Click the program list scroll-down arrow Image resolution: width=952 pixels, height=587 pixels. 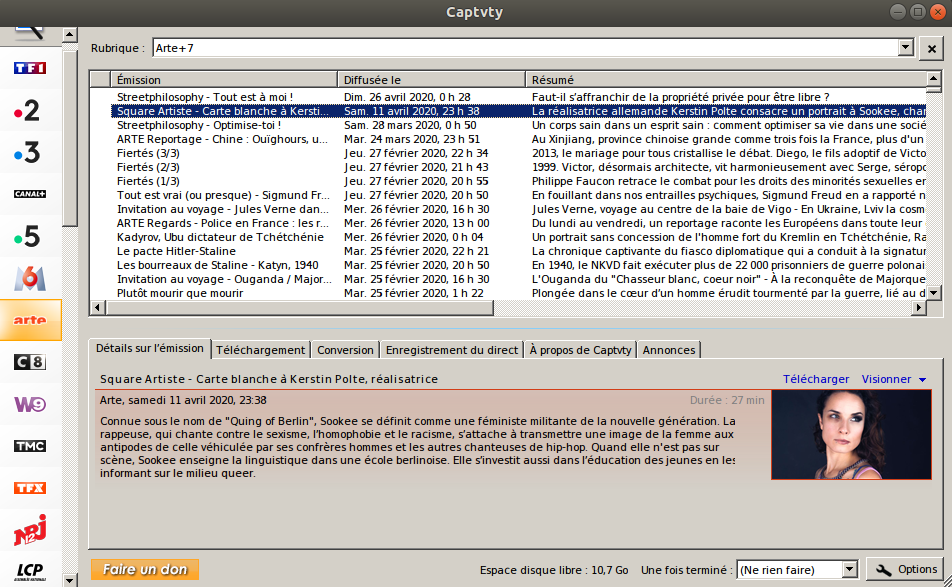click(x=933, y=293)
